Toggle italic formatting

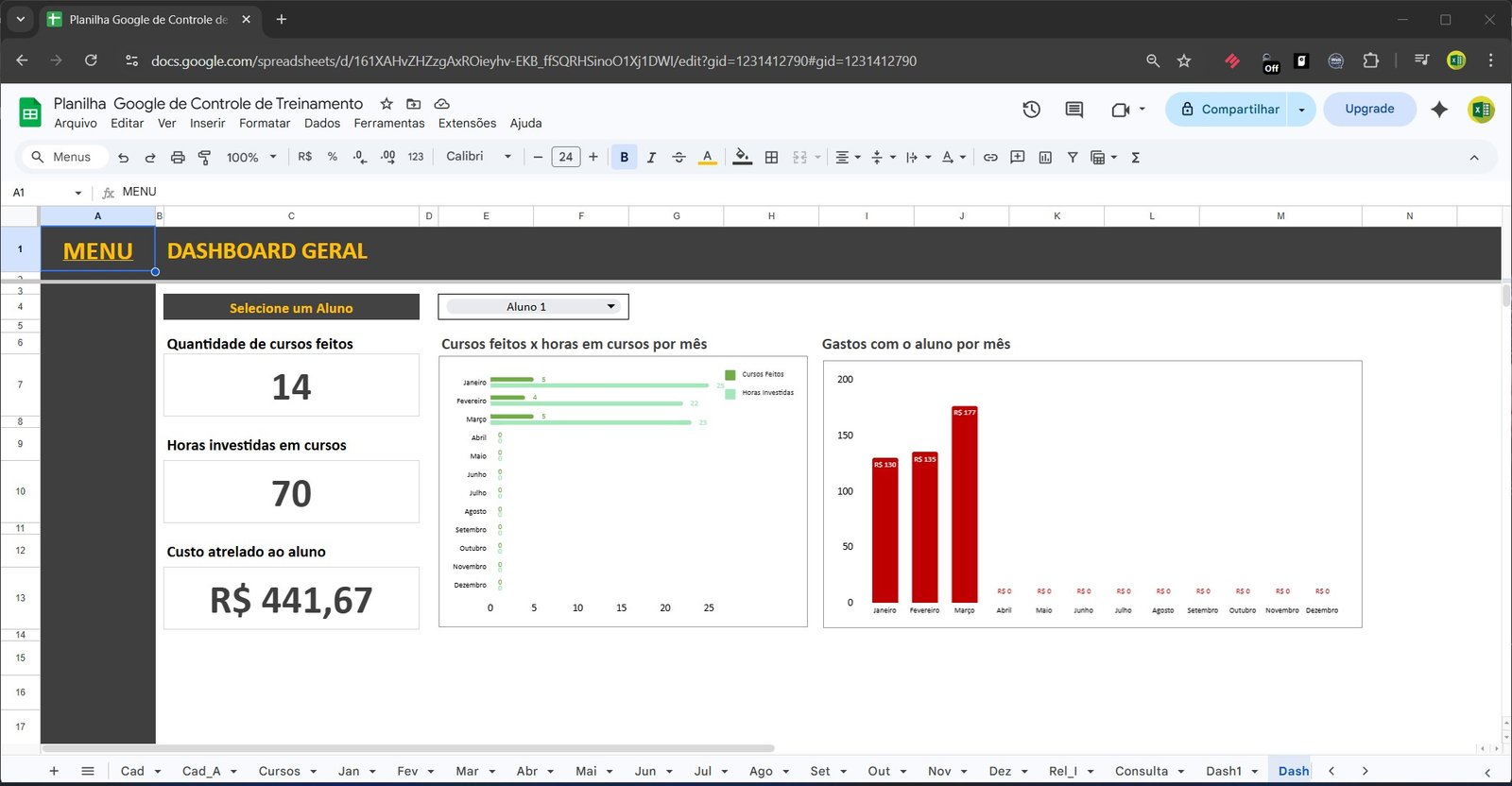651,157
